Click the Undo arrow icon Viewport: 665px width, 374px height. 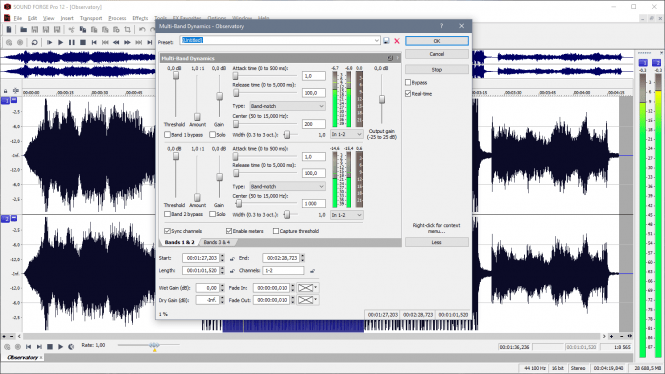142,30
